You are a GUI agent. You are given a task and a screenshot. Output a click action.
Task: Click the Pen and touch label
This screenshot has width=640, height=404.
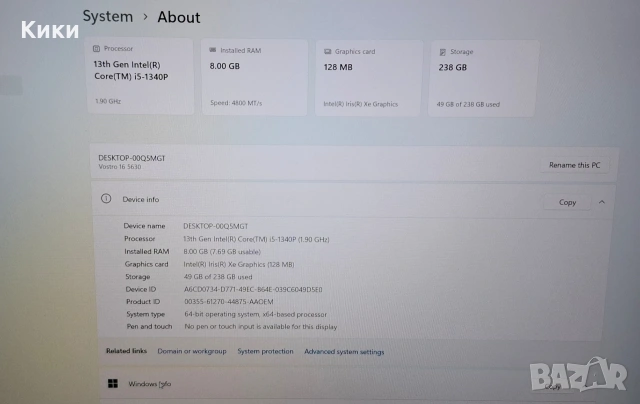149,326
